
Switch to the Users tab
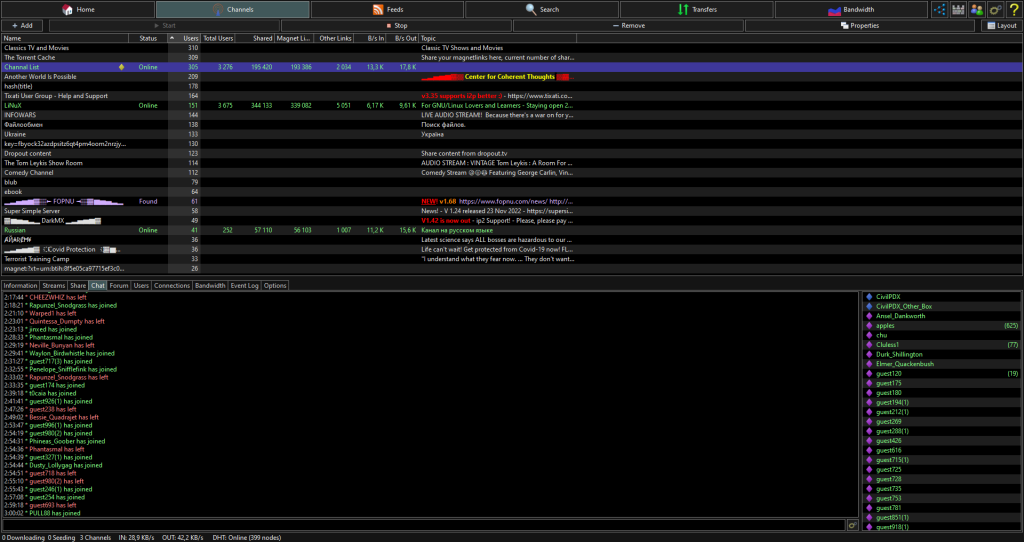[141, 285]
